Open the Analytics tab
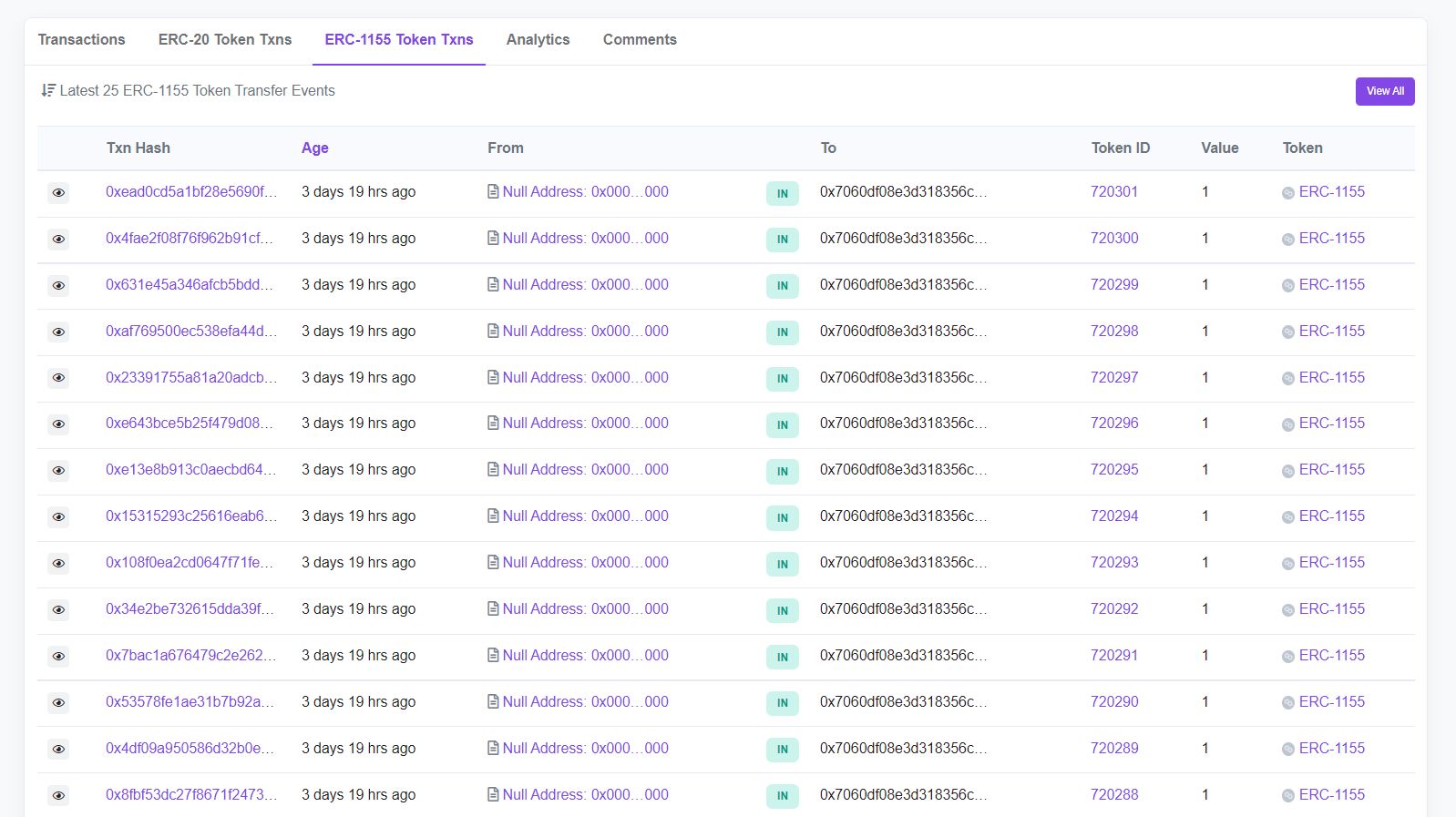 pyautogui.click(x=538, y=39)
